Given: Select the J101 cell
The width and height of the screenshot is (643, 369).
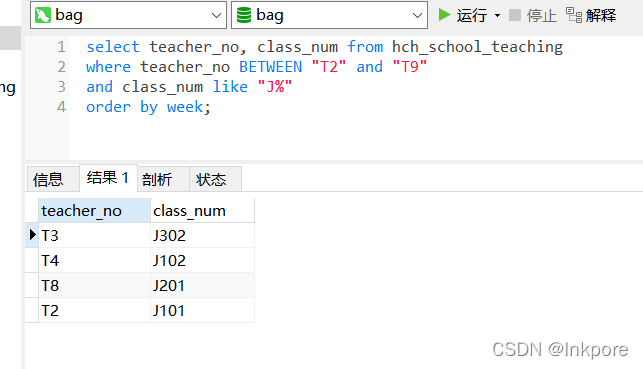Looking at the screenshot, I should pyautogui.click(x=202, y=310).
